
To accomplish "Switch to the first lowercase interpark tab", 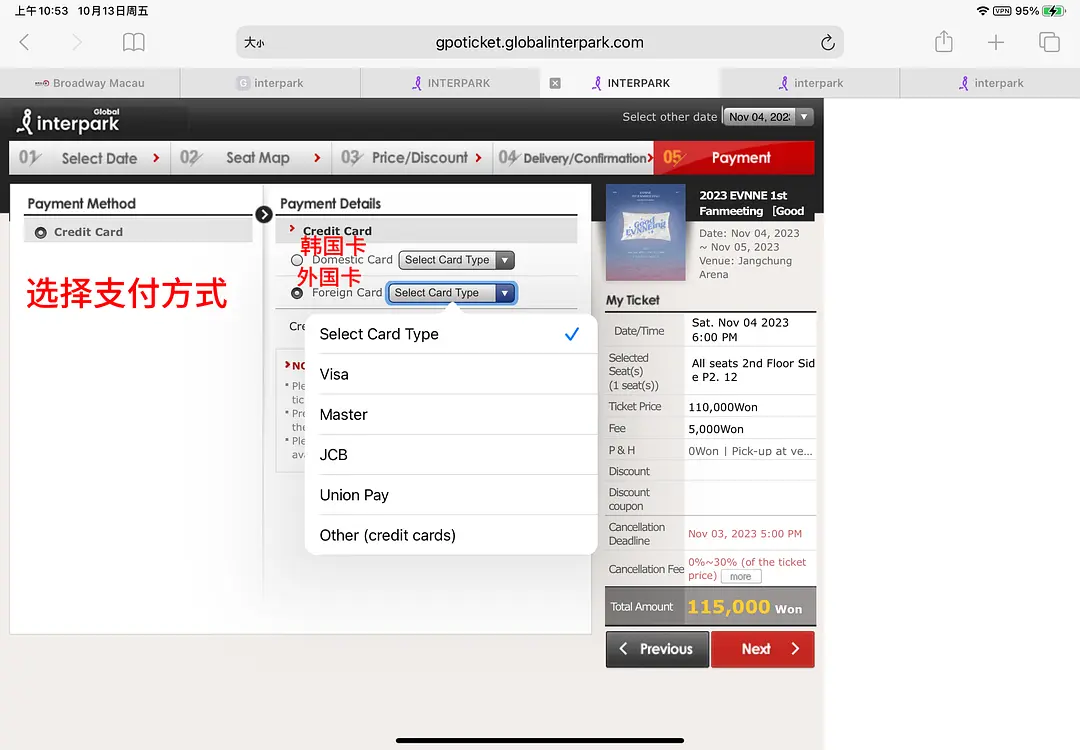I will [x=270, y=83].
